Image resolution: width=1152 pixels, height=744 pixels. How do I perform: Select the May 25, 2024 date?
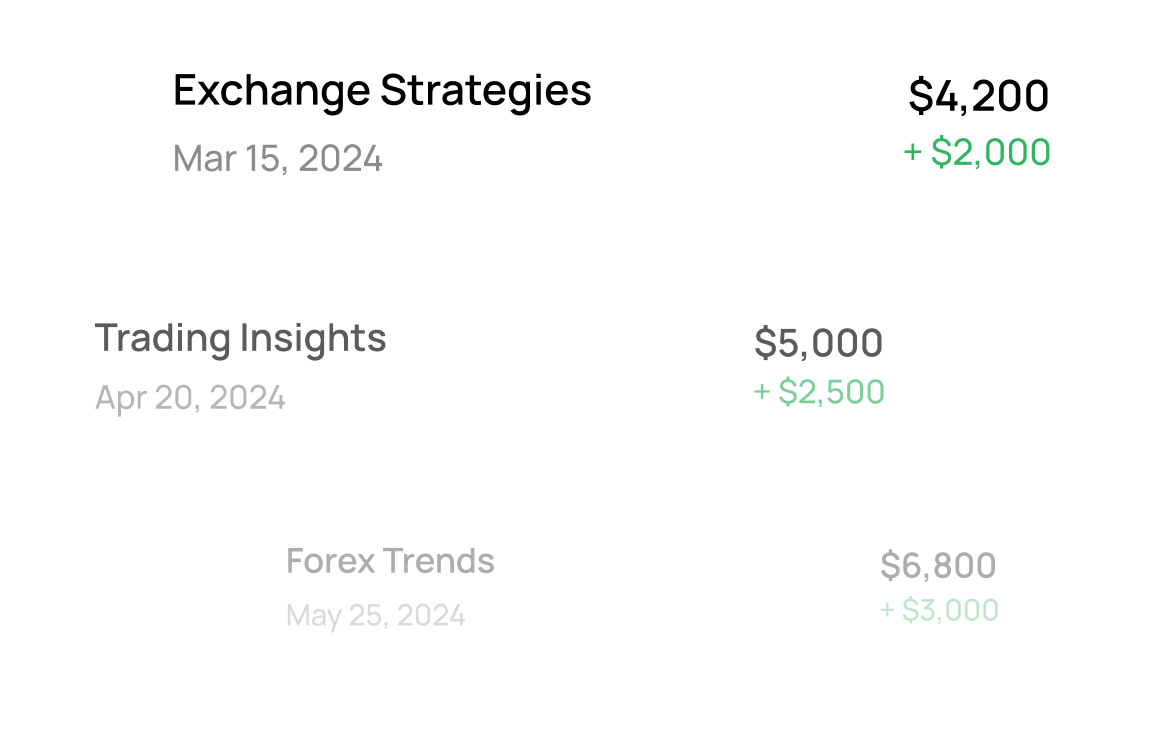point(375,615)
